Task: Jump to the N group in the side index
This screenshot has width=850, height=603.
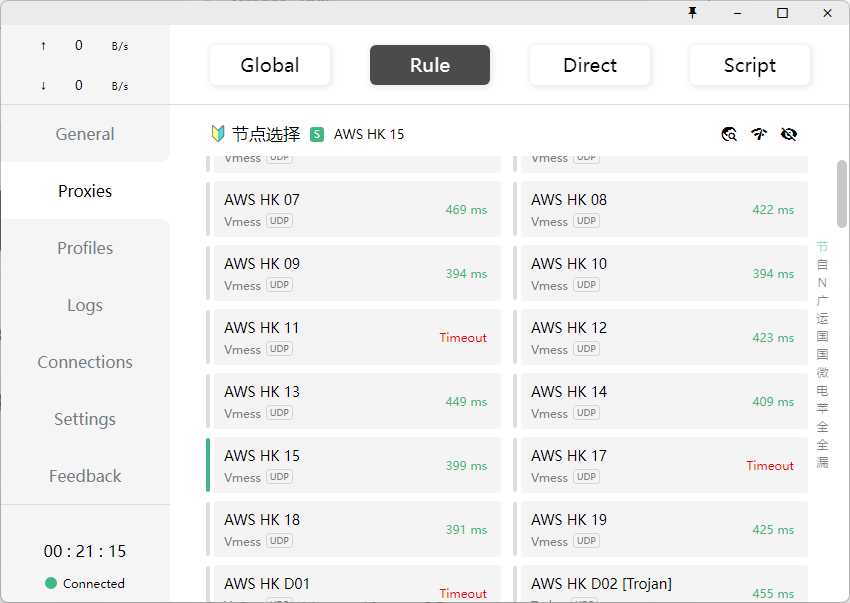Action: pos(822,283)
